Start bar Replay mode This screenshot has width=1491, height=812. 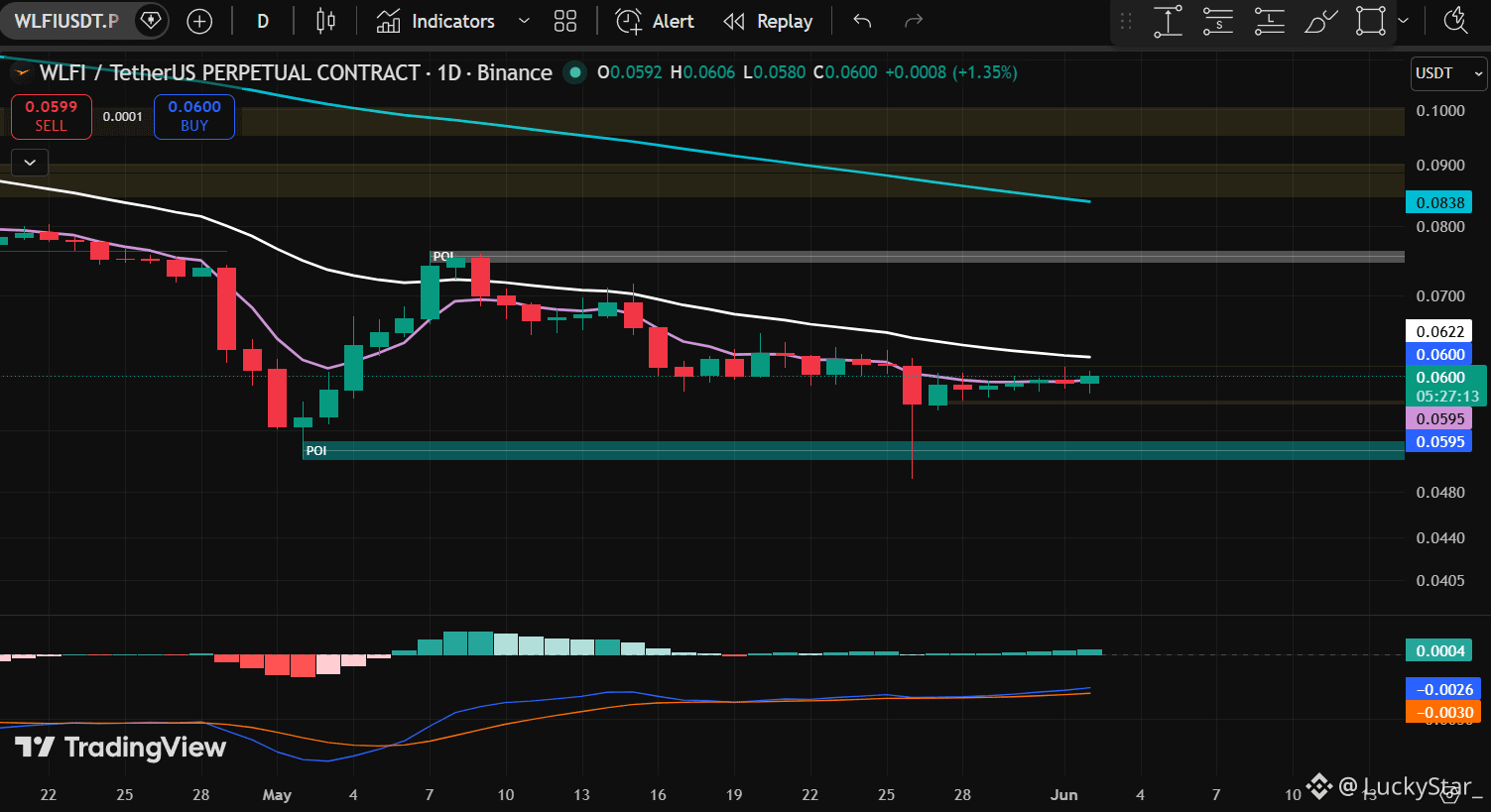pyautogui.click(x=768, y=21)
